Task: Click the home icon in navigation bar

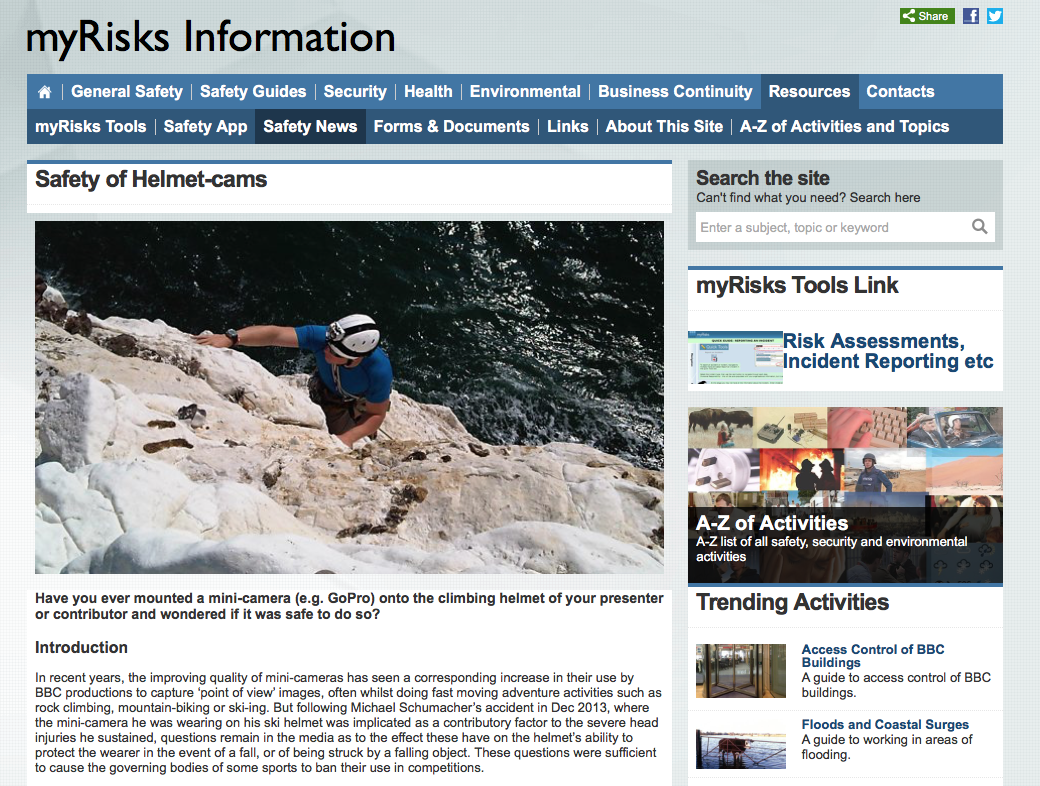Action: pos(44,92)
